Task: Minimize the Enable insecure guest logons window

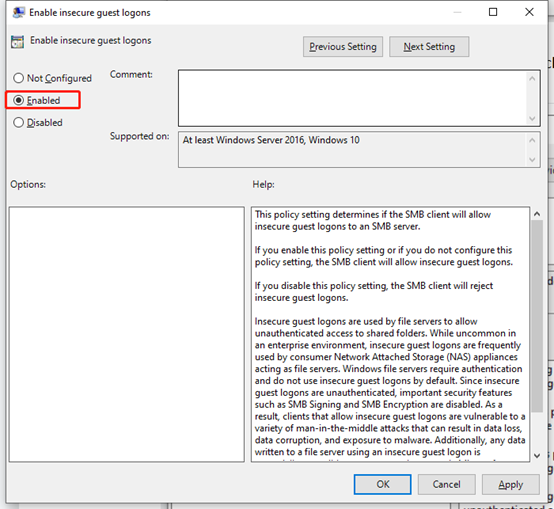Action: [457, 12]
